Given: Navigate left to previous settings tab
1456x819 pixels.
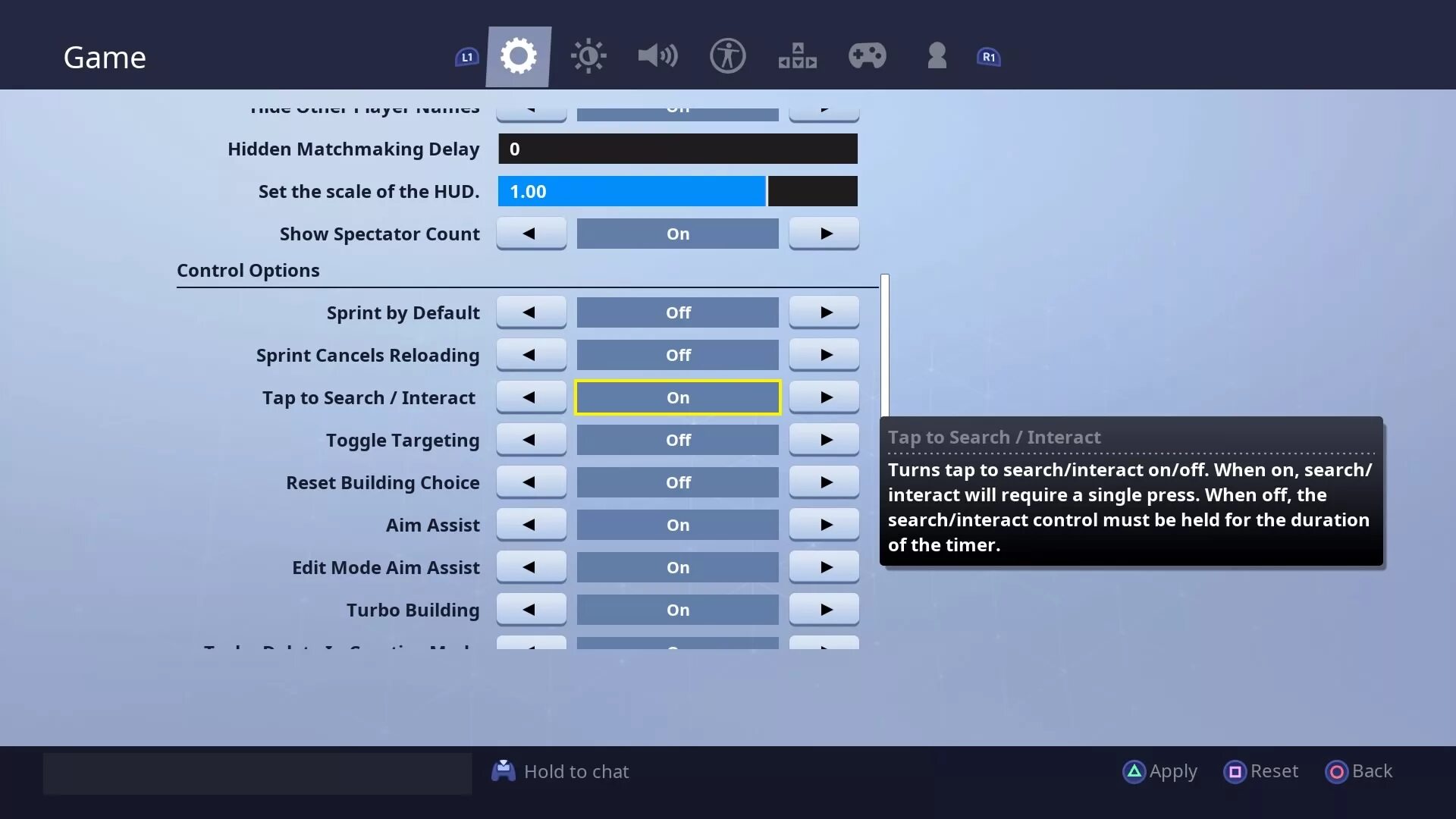Looking at the screenshot, I should pyautogui.click(x=467, y=57).
